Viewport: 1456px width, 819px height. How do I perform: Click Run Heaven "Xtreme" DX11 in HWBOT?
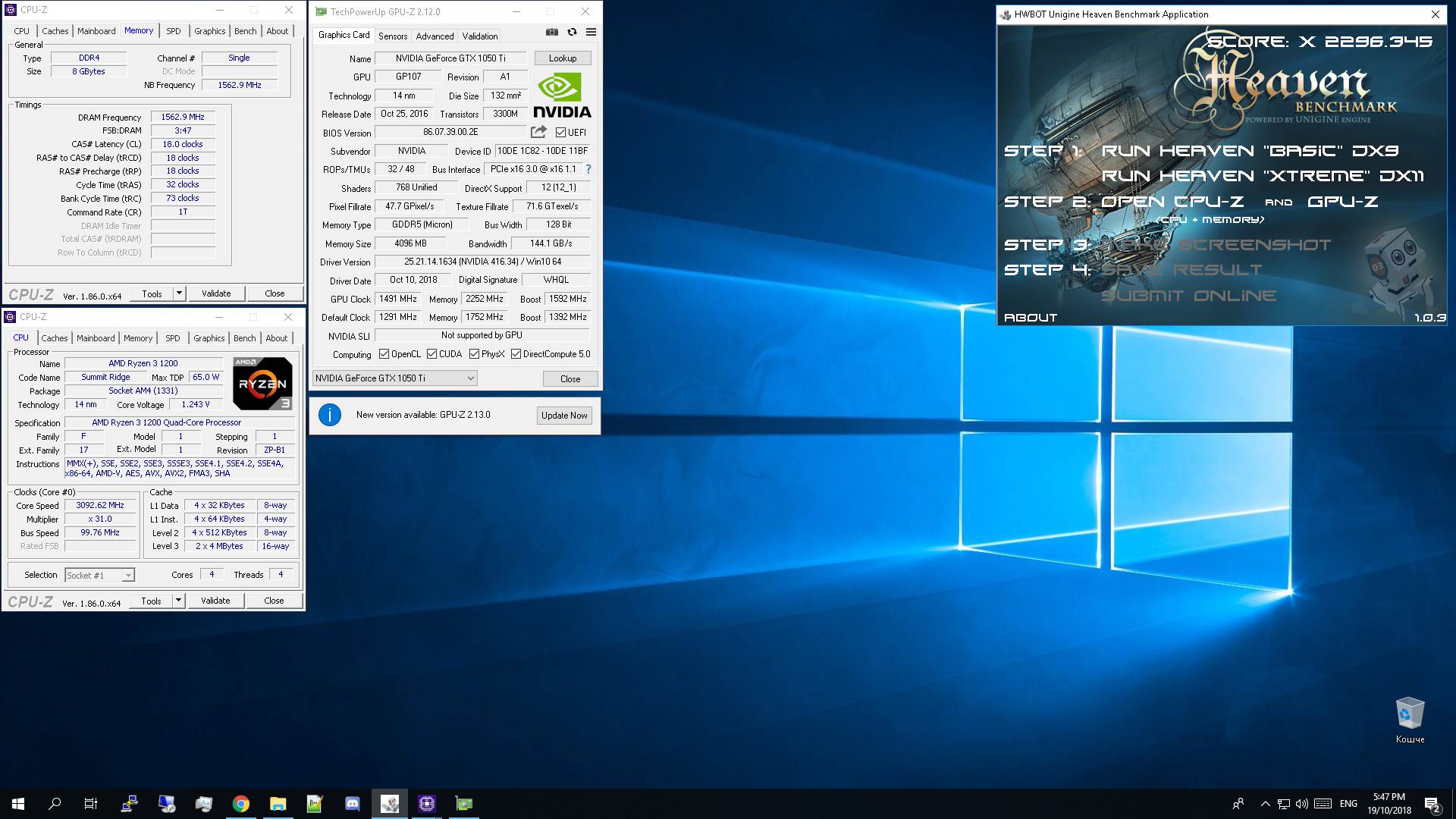click(1263, 176)
